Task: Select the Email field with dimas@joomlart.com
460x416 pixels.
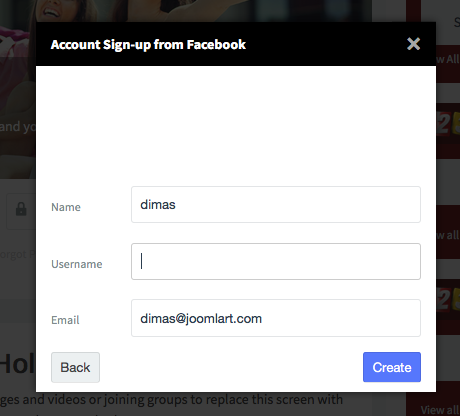Action: (276, 318)
